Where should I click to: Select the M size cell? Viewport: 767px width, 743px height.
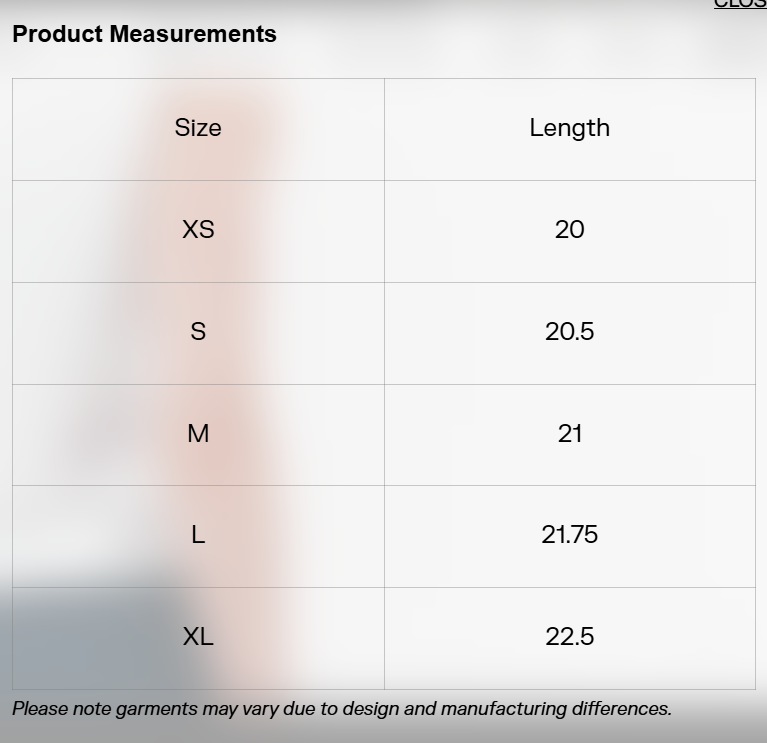(198, 434)
